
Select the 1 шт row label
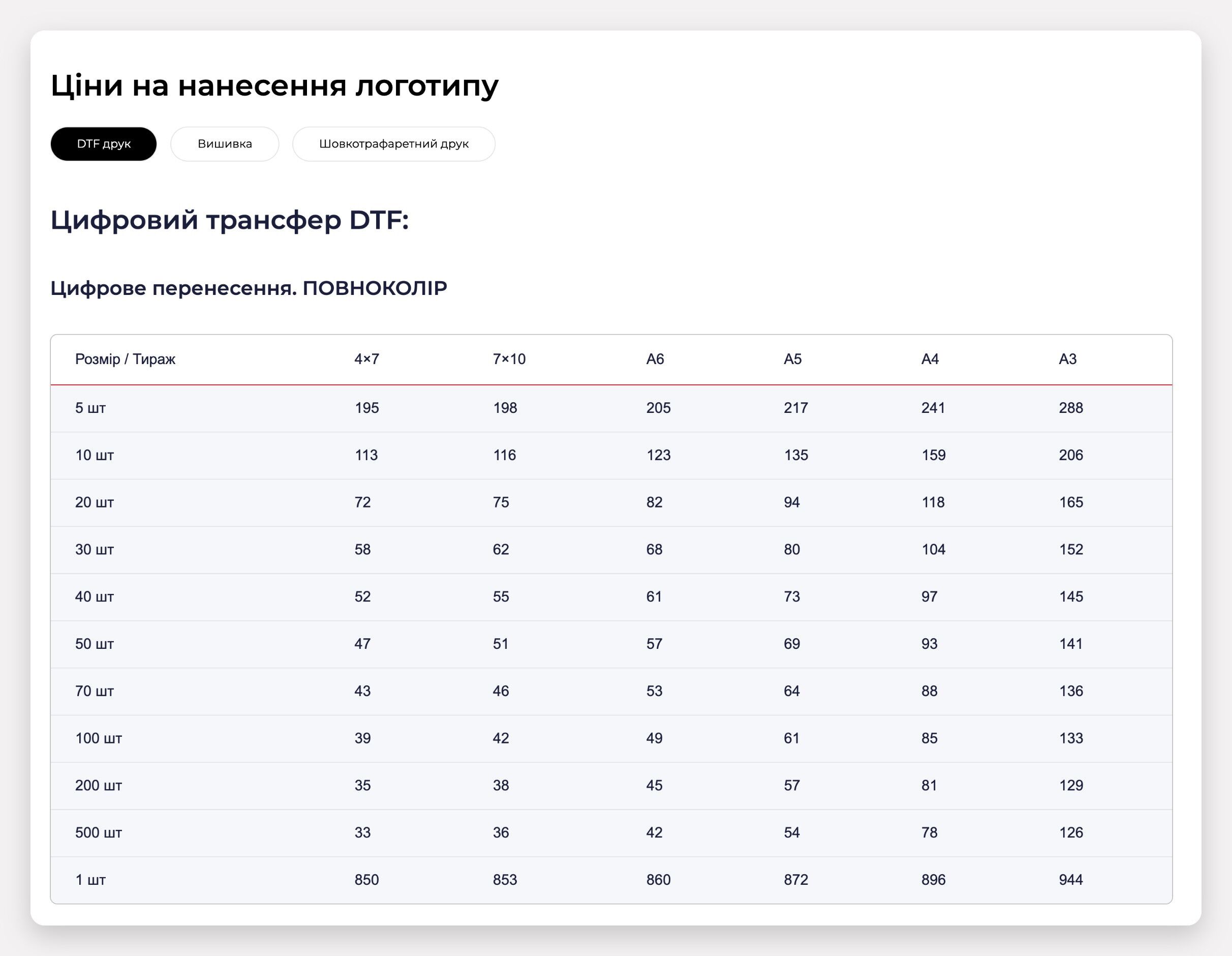tap(90, 880)
